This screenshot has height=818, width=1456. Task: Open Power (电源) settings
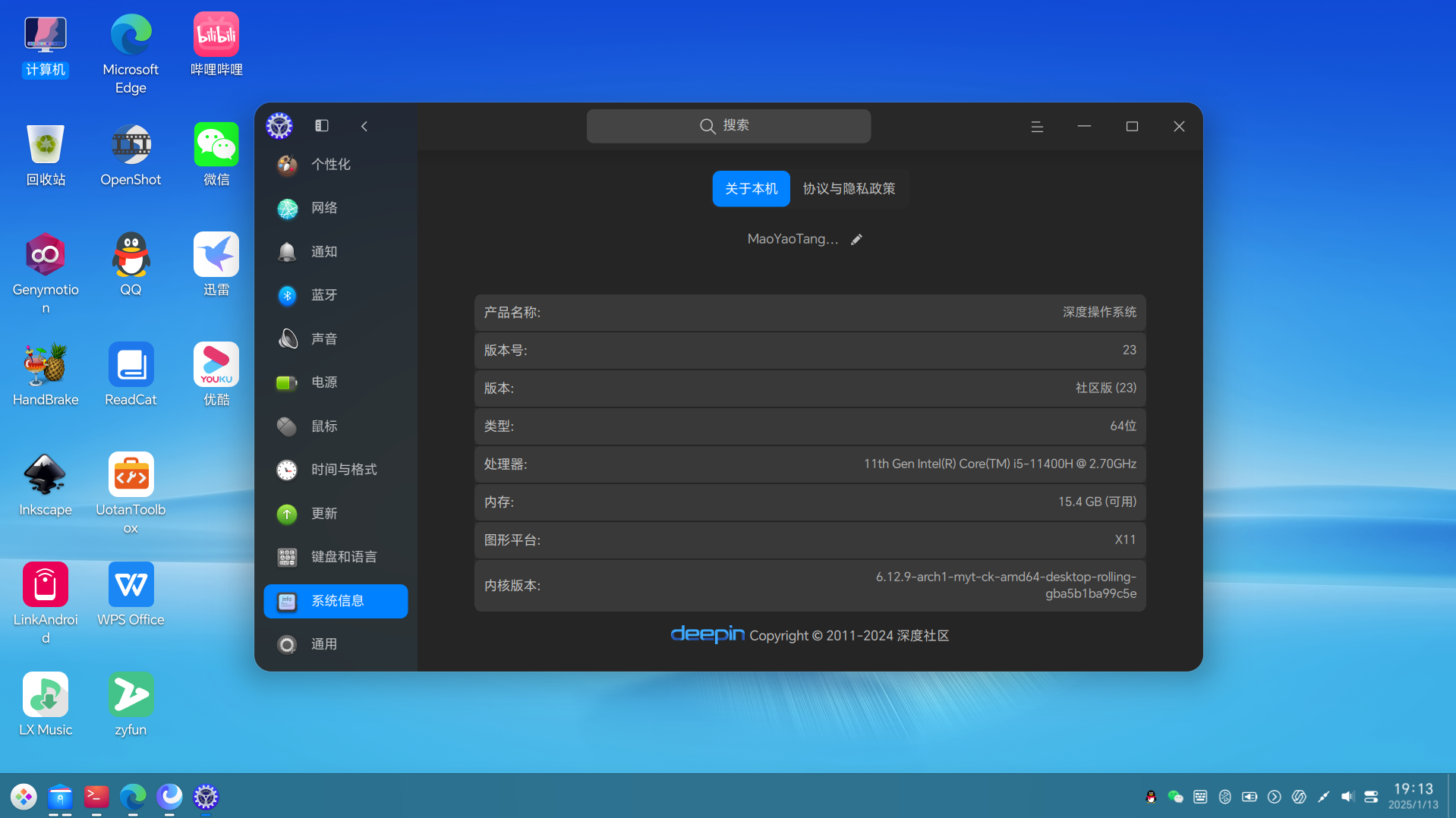336,382
